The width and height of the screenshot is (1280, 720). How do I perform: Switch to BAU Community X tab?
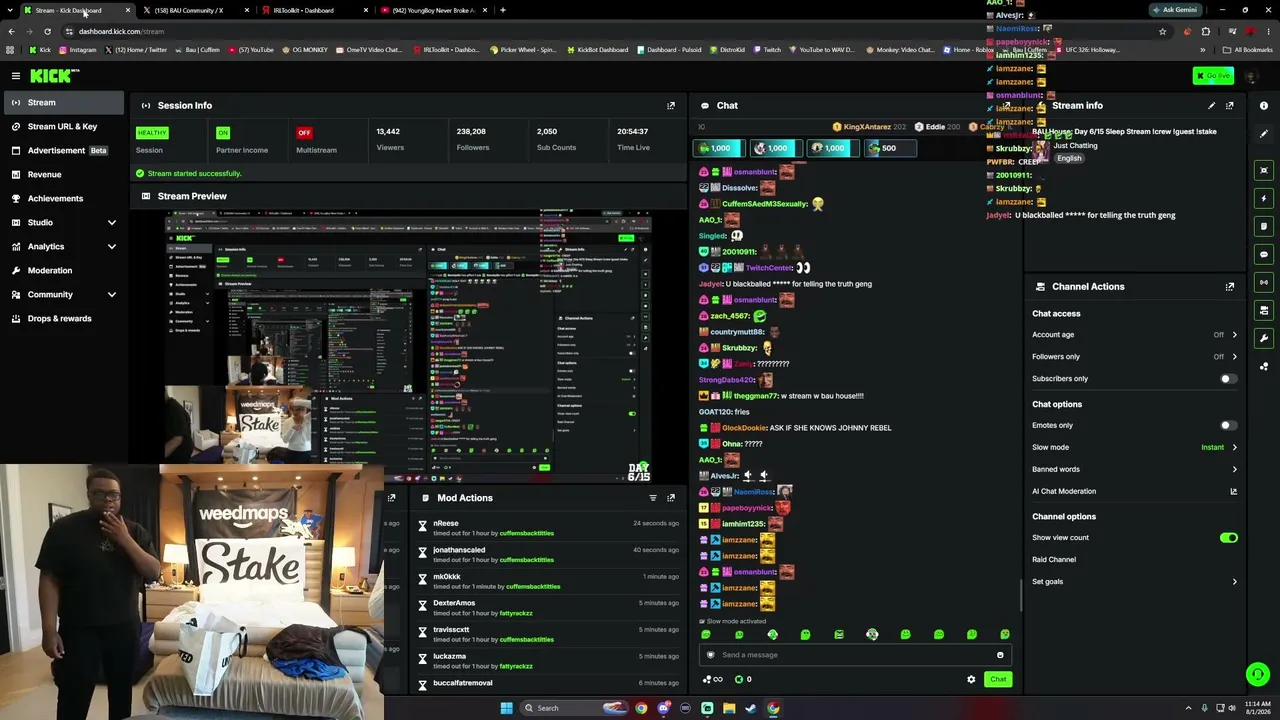(x=195, y=10)
